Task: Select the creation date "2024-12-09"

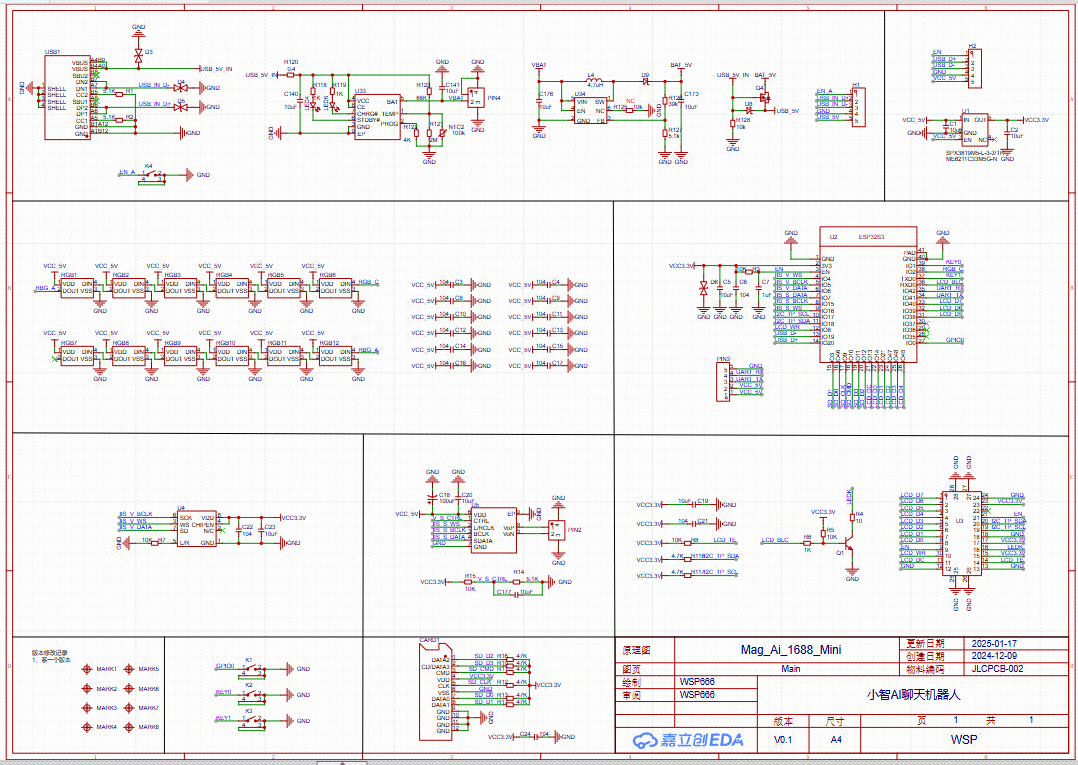Action: [994, 656]
